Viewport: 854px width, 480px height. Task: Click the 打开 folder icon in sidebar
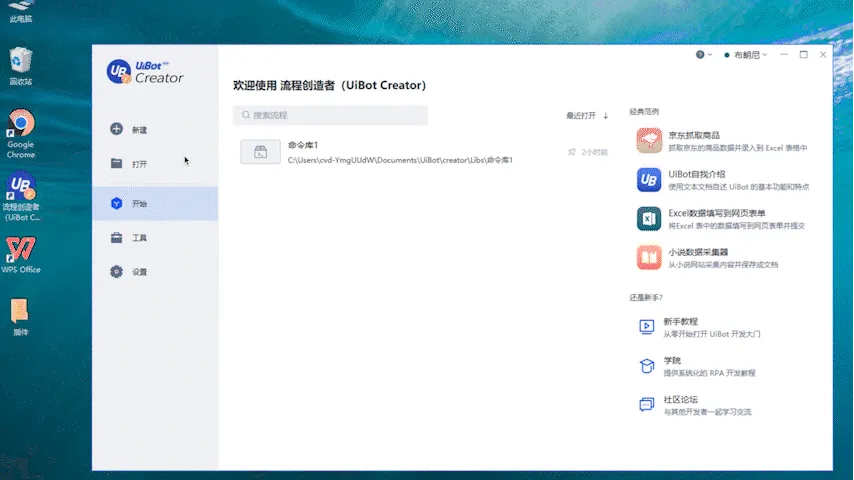116,163
